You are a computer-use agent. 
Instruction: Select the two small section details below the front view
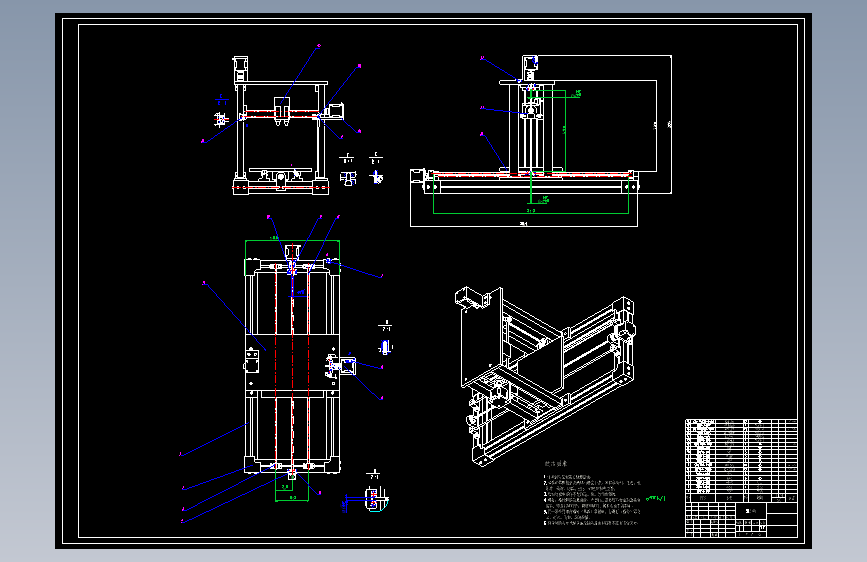point(362,170)
